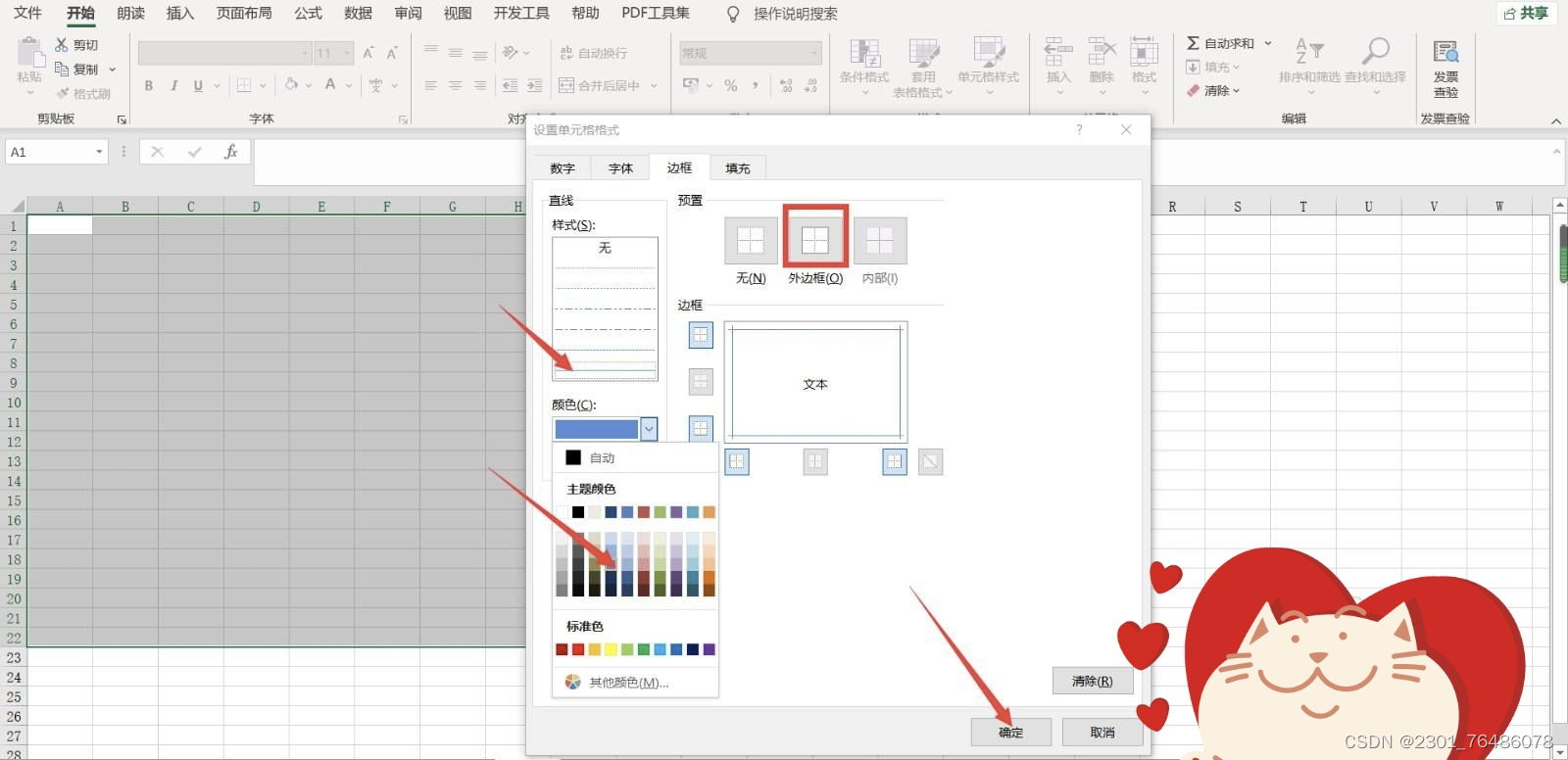Open the border Color (颜色) dropdown arrow
The width and height of the screenshot is (1568, 760).
click(649, 429)
